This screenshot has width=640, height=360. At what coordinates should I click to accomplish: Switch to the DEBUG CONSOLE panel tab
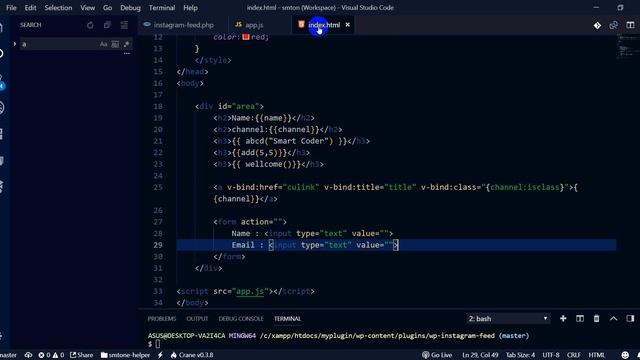[x=241, y=319]
